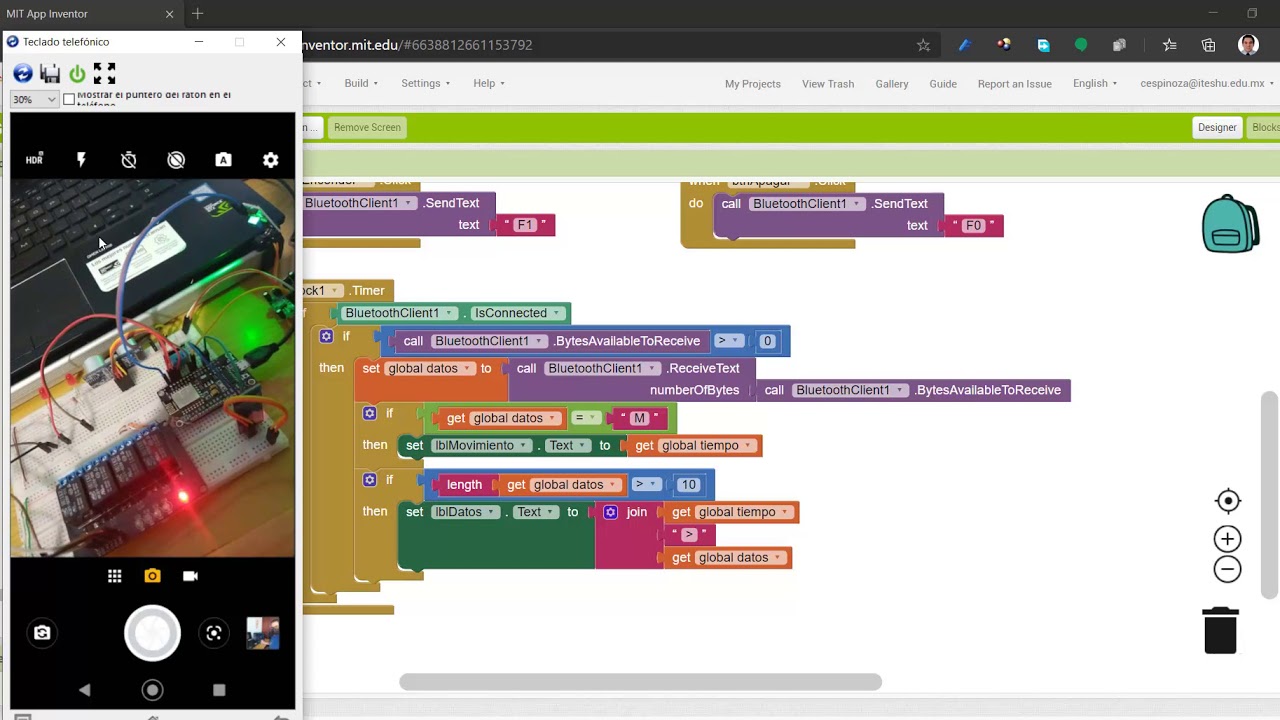
Task: Click the Remove Screen button
Action: (367, 127)
